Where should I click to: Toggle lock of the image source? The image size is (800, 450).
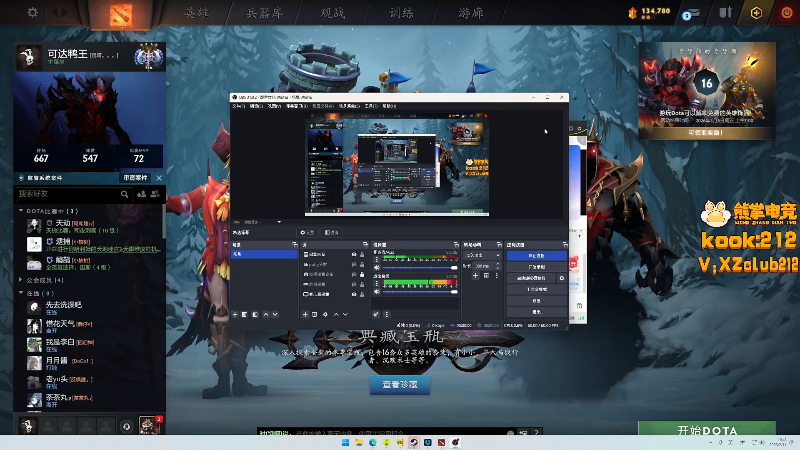362,254
